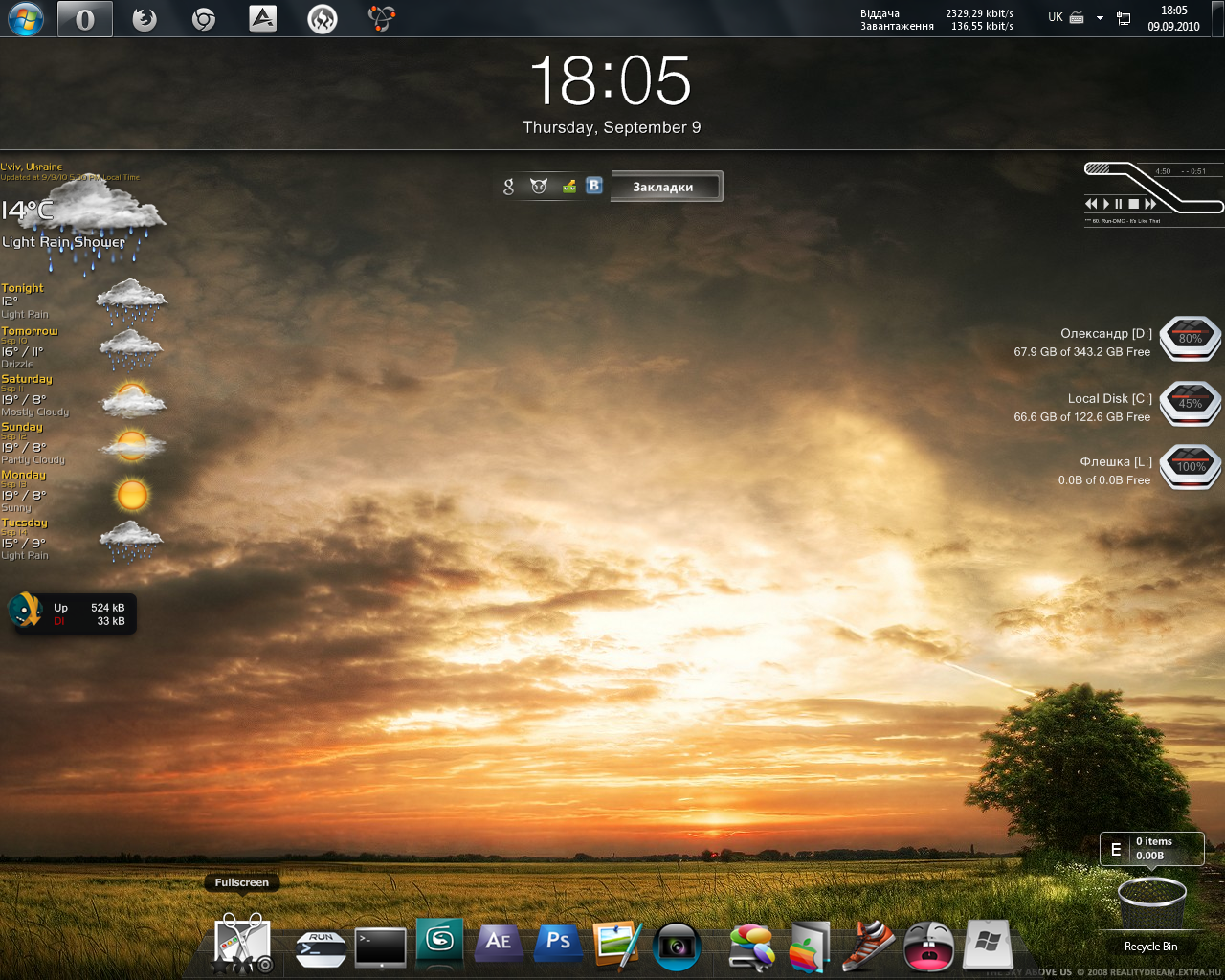The width and height of the screenshot is (1225, 980).
Task: Open the Run command dock icon
Action: tap(321, 947)
